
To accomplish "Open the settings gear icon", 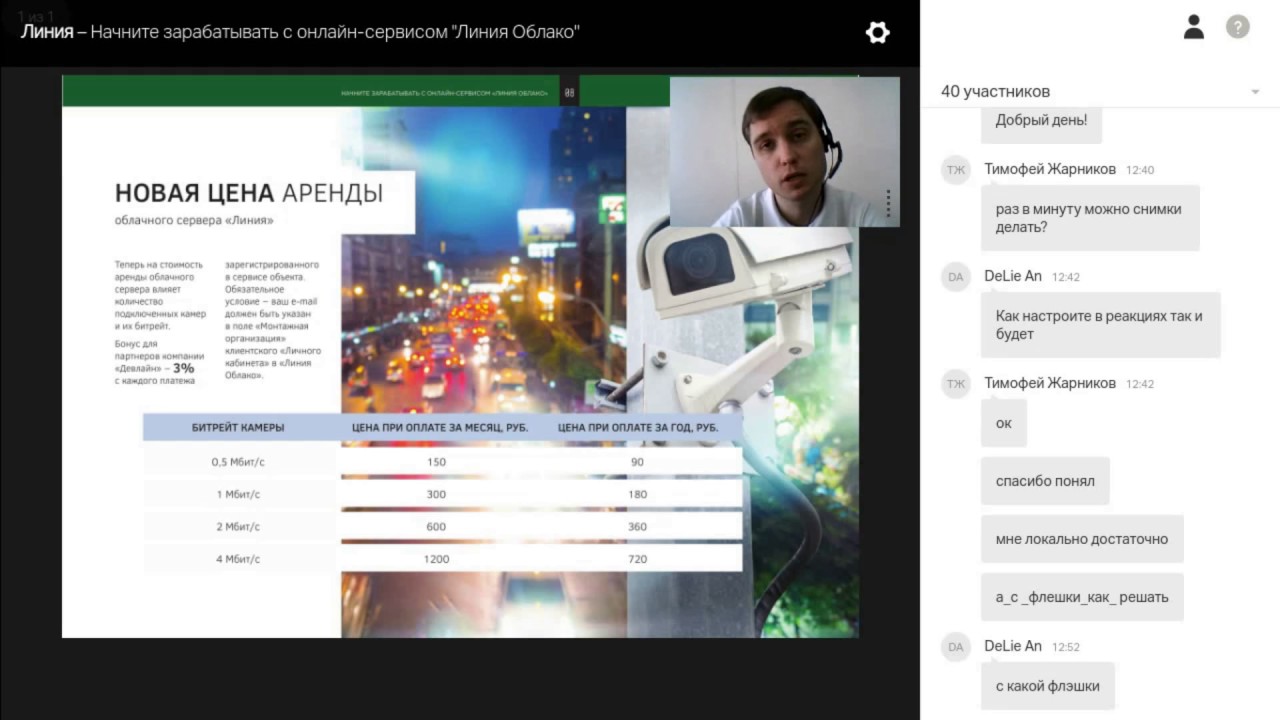I will [877, 32].
